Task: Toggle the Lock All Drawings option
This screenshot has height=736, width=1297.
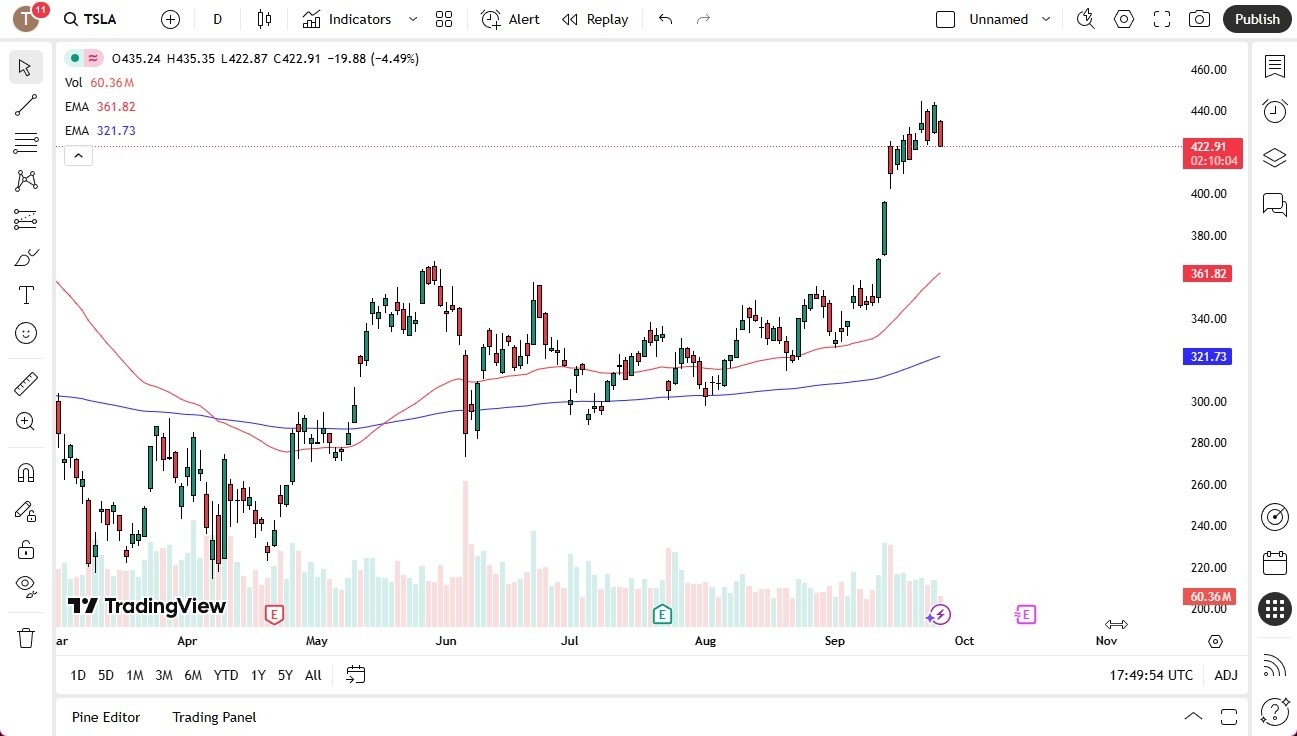Action: pos(25,548)
